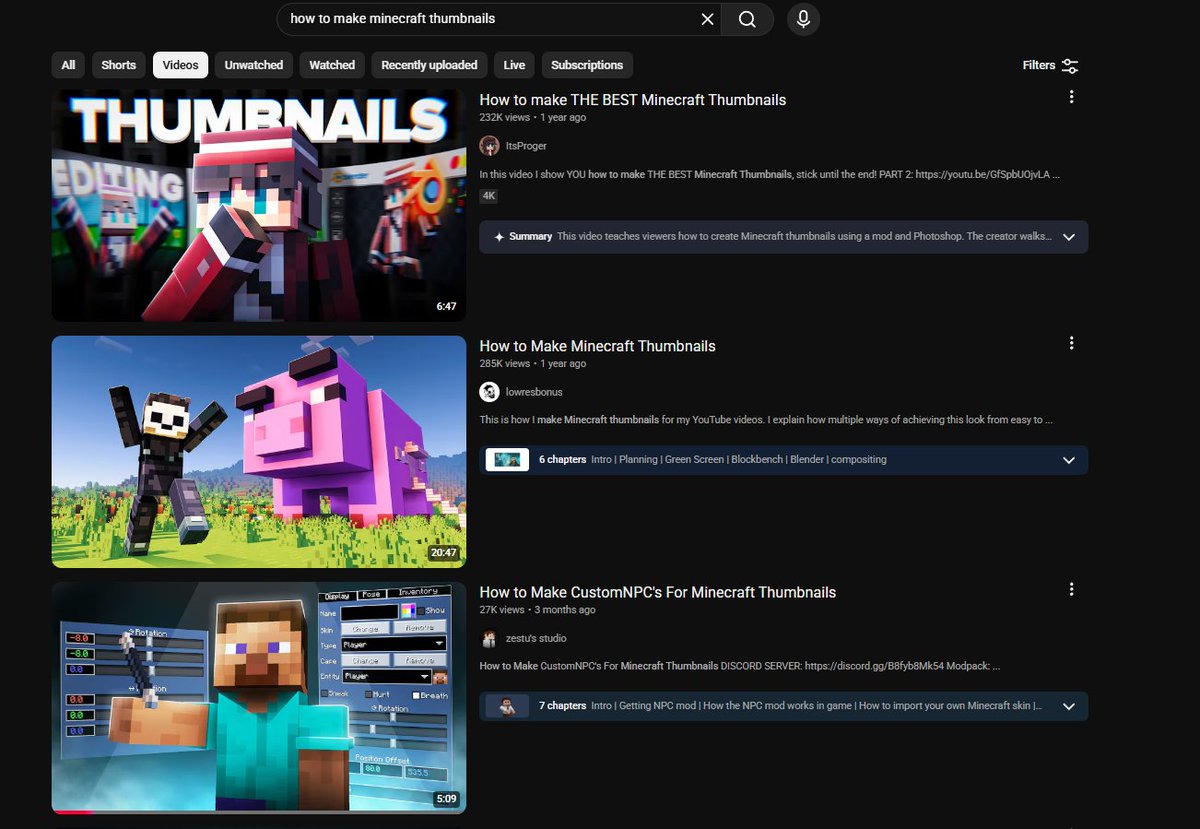
Task: Expand the 7 chapters list
Action: [x=1069, y=705]
